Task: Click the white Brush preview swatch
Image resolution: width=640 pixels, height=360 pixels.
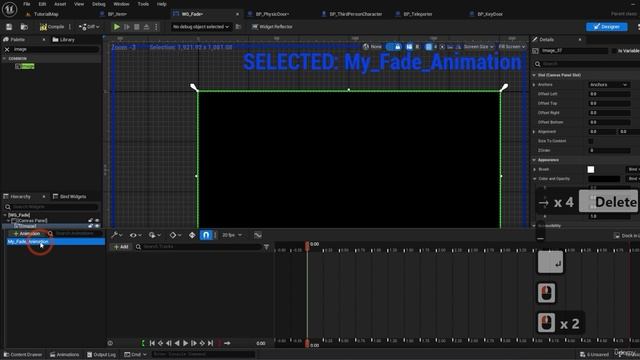Action: [591, 169]
